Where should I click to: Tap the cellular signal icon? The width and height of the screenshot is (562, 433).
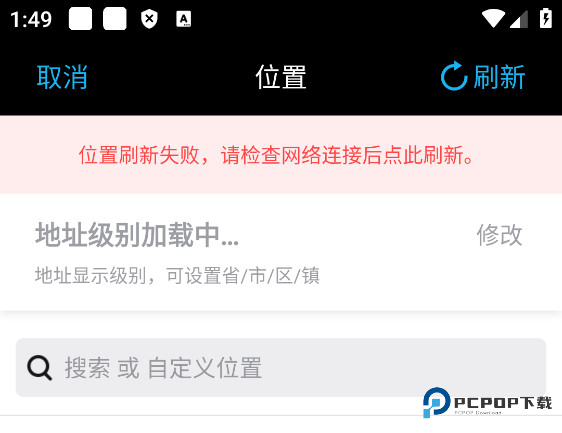point(519,19)
